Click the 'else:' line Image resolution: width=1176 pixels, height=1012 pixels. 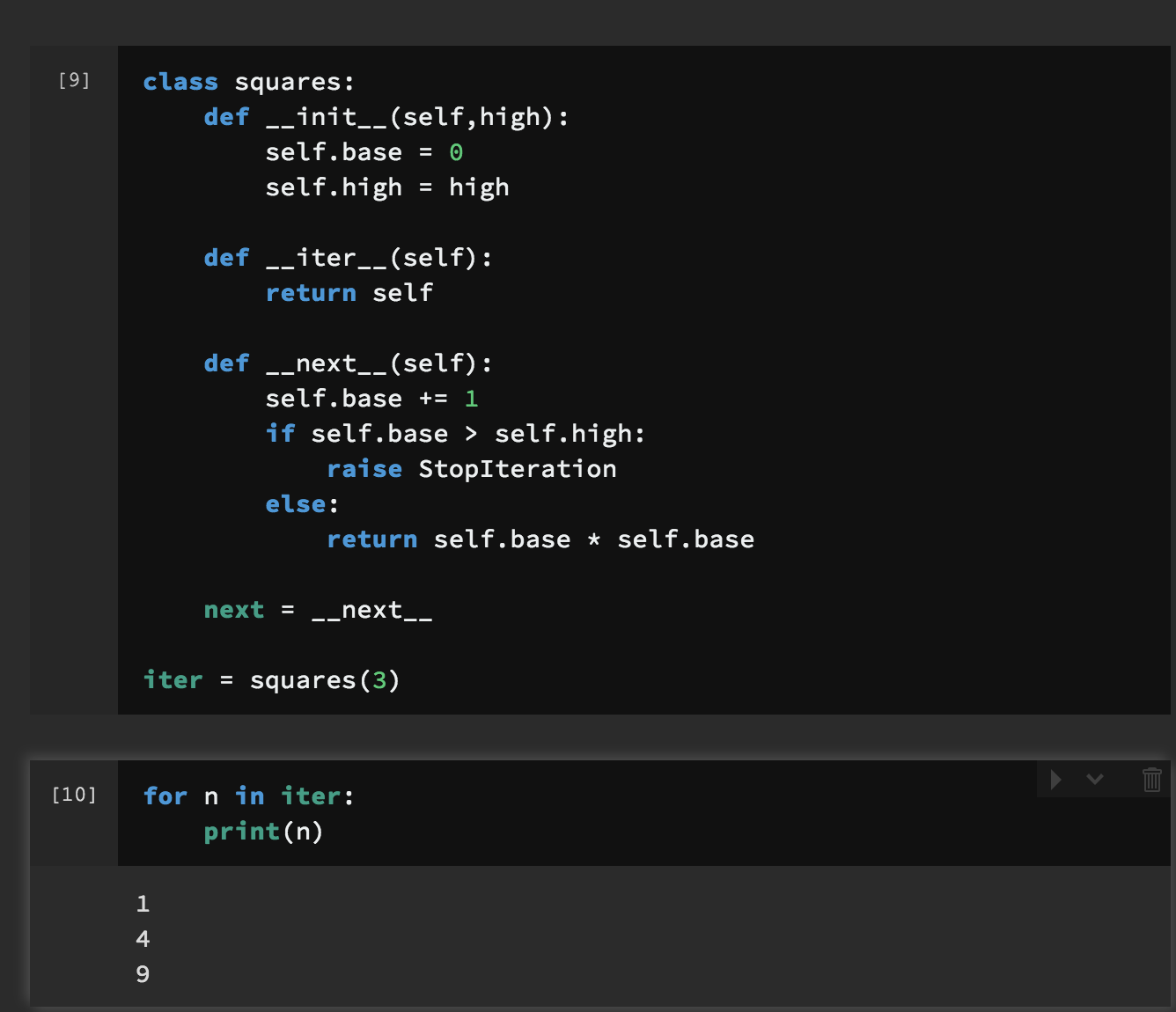pos(302,504)
